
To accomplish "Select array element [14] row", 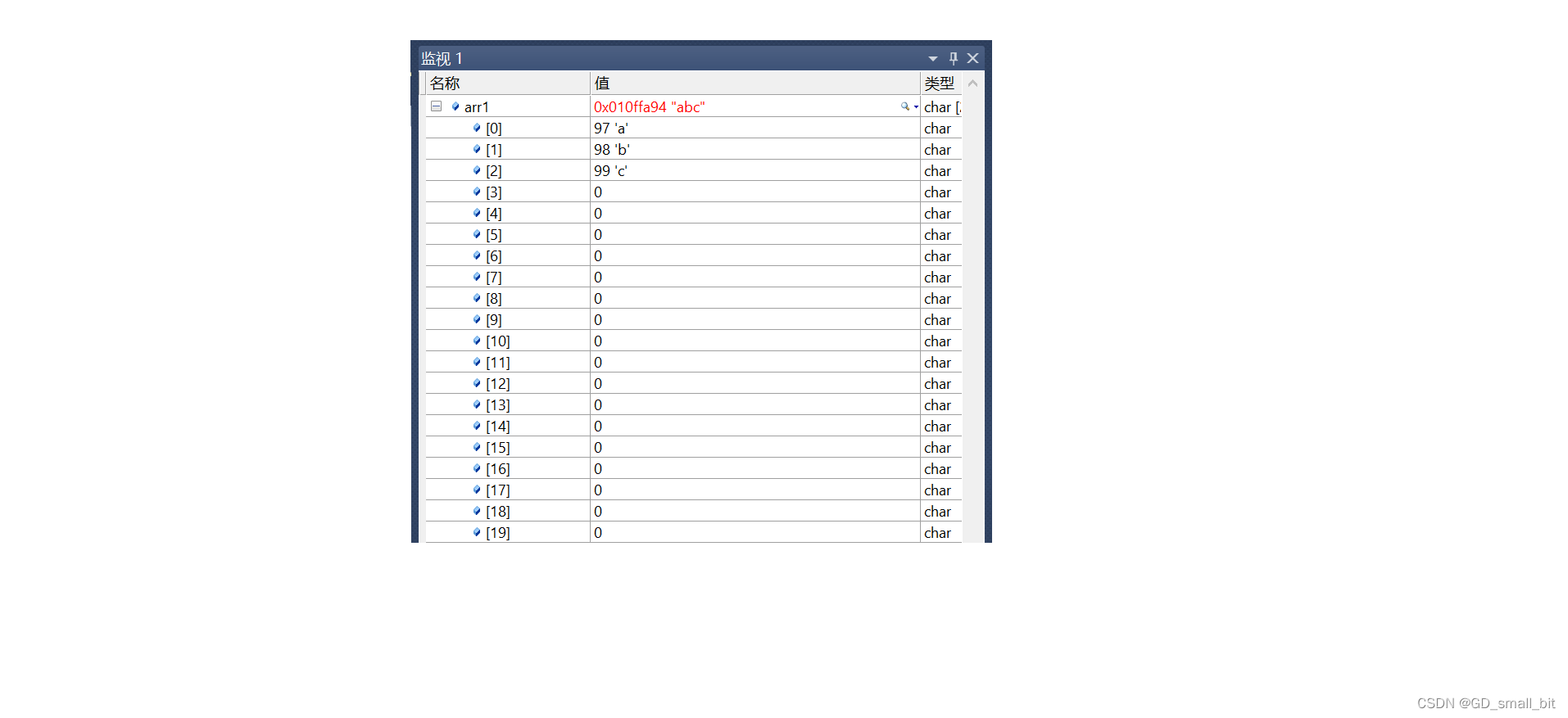I will [x=693, y=426].
